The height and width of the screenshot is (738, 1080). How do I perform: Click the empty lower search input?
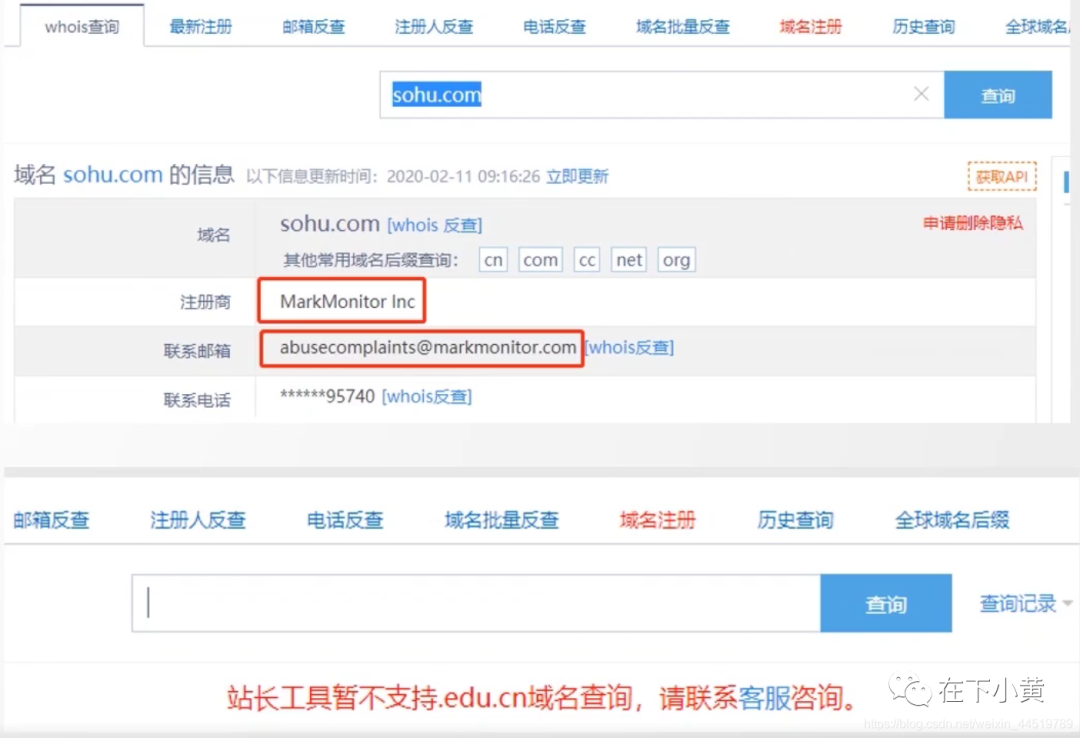click(x=477, y=603)
